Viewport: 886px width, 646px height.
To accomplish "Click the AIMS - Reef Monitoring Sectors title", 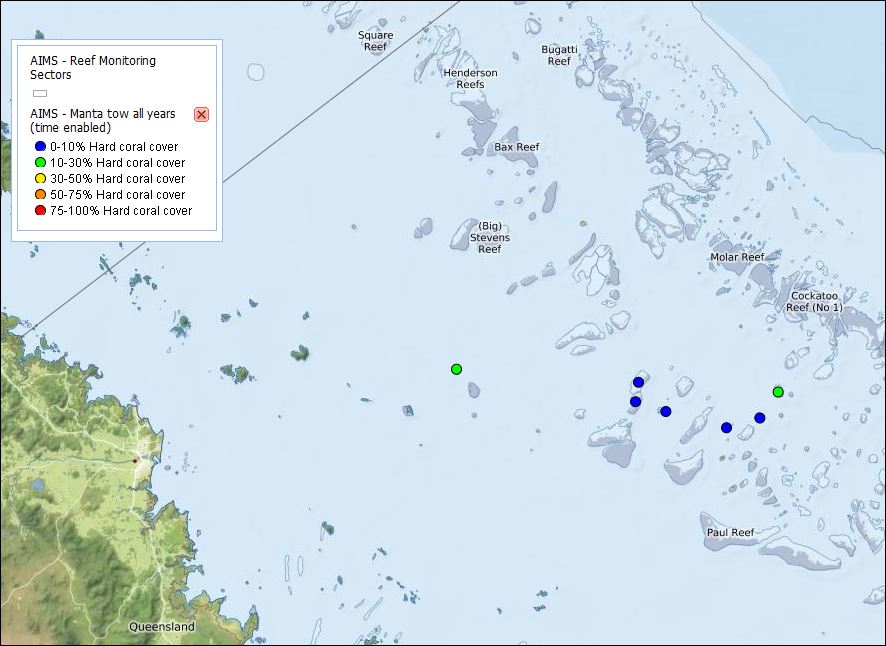I will pos(93,67).
